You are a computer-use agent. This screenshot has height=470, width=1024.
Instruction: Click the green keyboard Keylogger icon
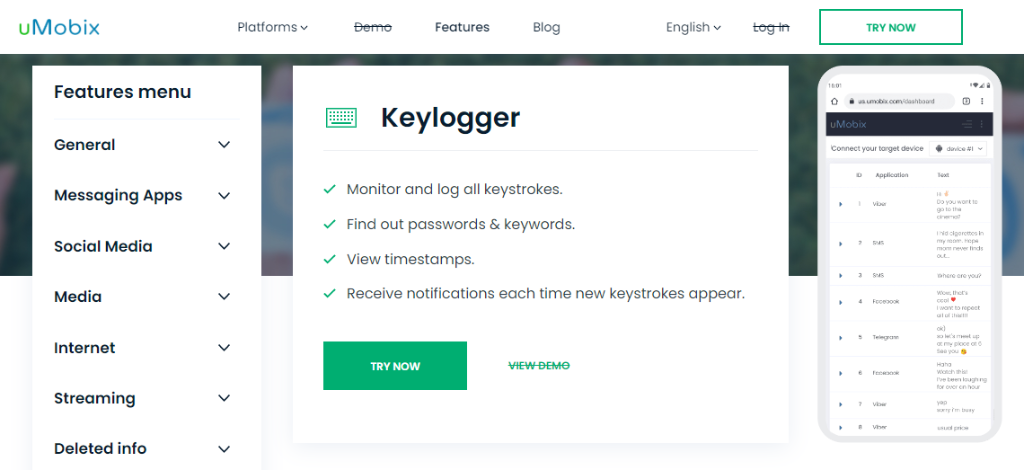341,118
